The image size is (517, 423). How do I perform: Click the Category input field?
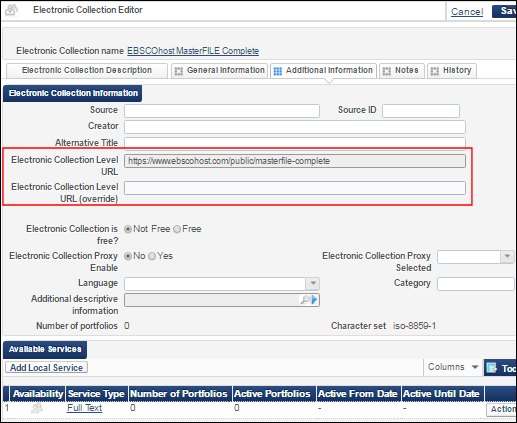click(476, 284)
